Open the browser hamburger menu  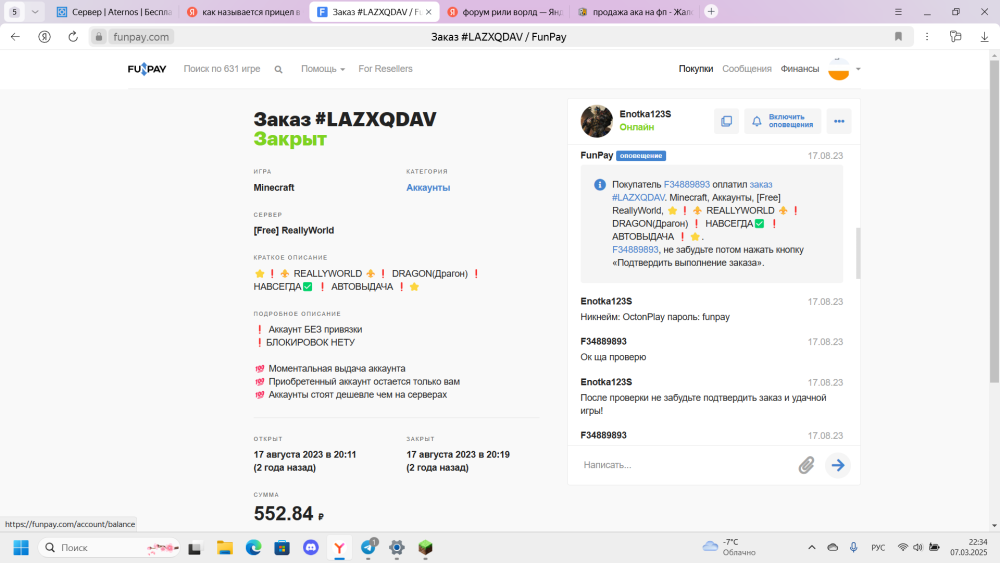tap(898, 11)
